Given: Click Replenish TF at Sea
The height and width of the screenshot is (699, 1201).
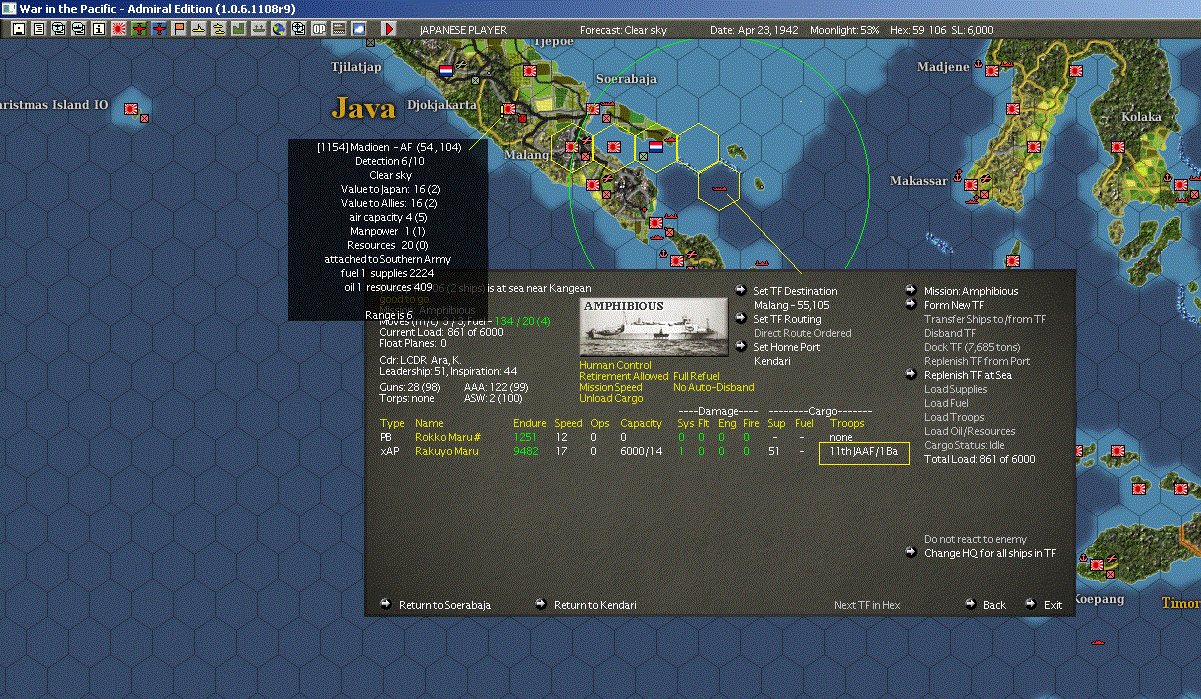Looking at the screenshot, I should click(x=967, y=375).
